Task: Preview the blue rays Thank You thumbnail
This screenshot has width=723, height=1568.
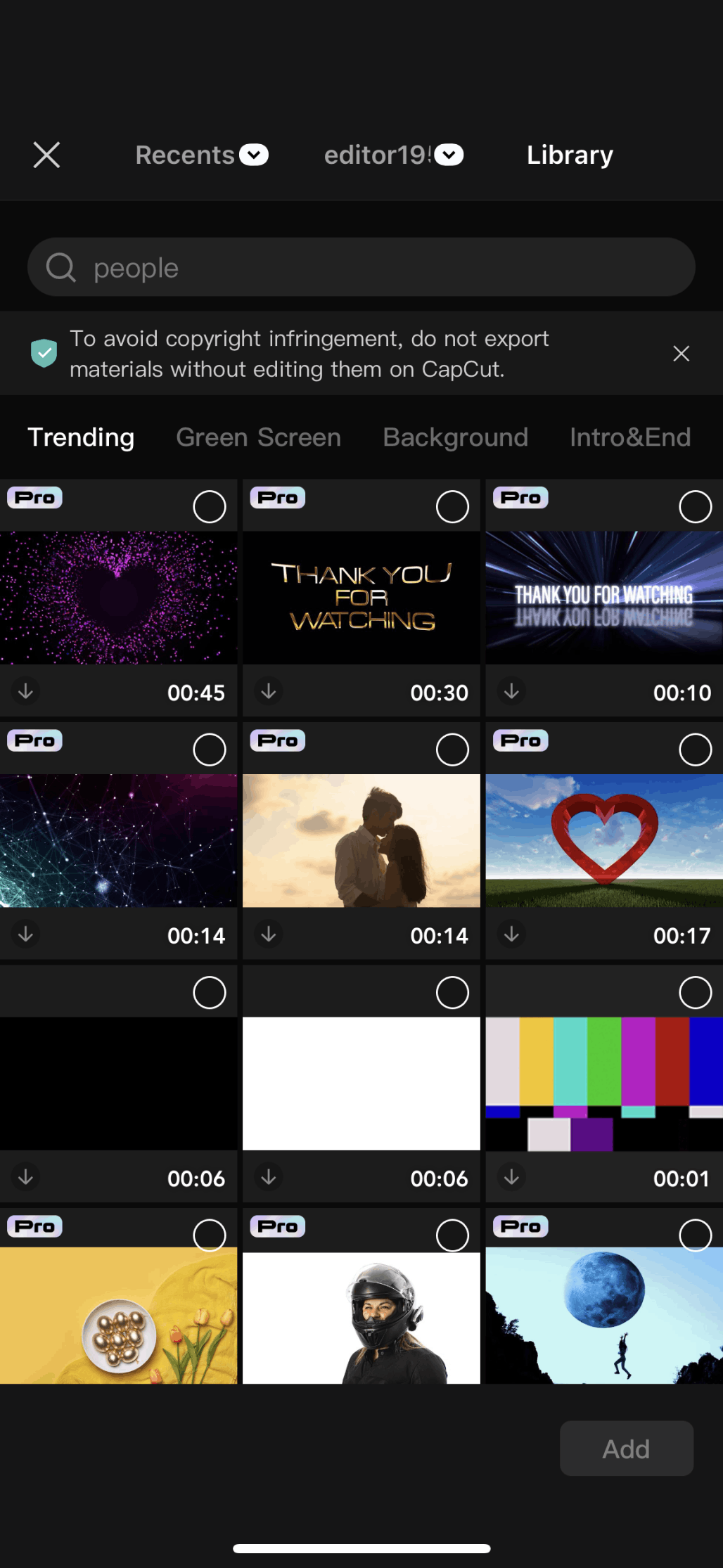Action: click(604, 598)
